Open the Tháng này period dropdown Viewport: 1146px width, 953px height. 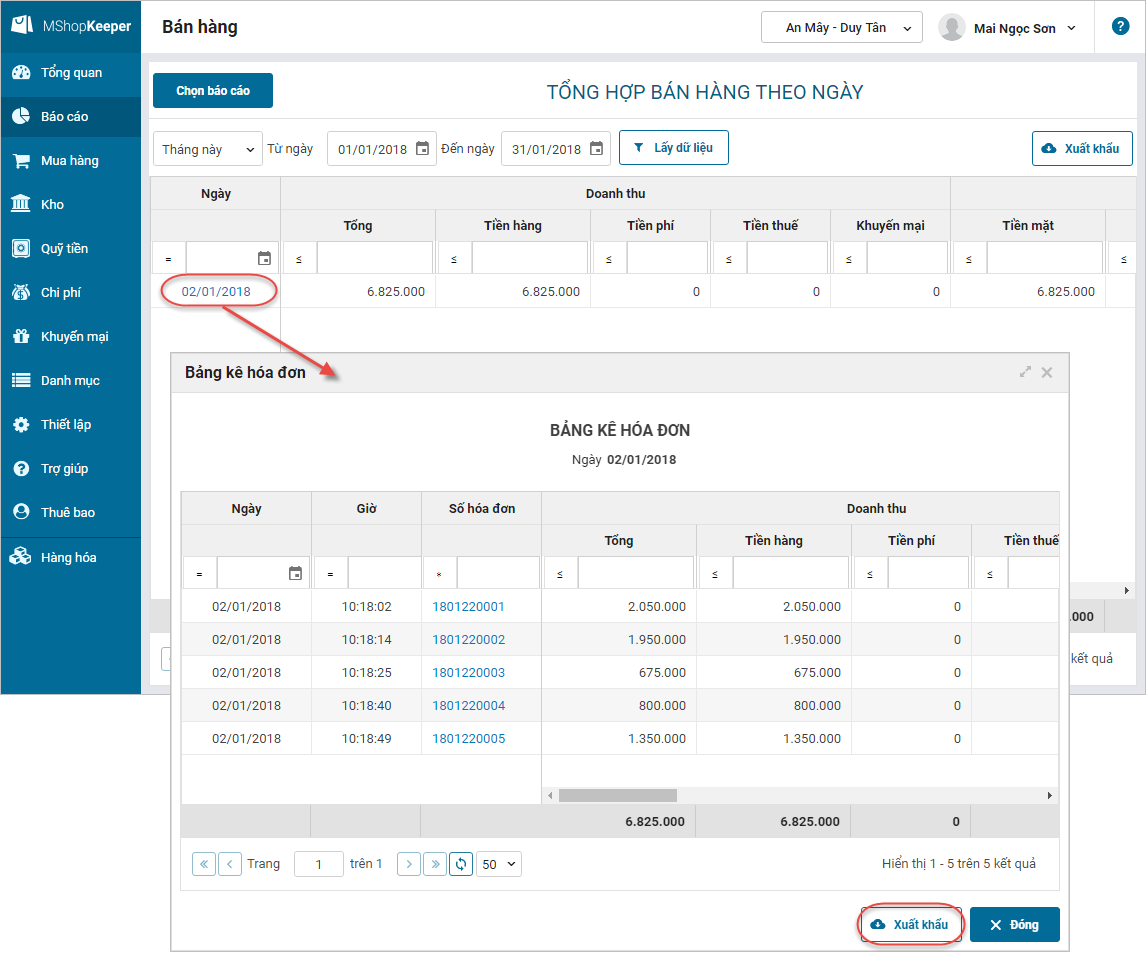coord(207,149)
